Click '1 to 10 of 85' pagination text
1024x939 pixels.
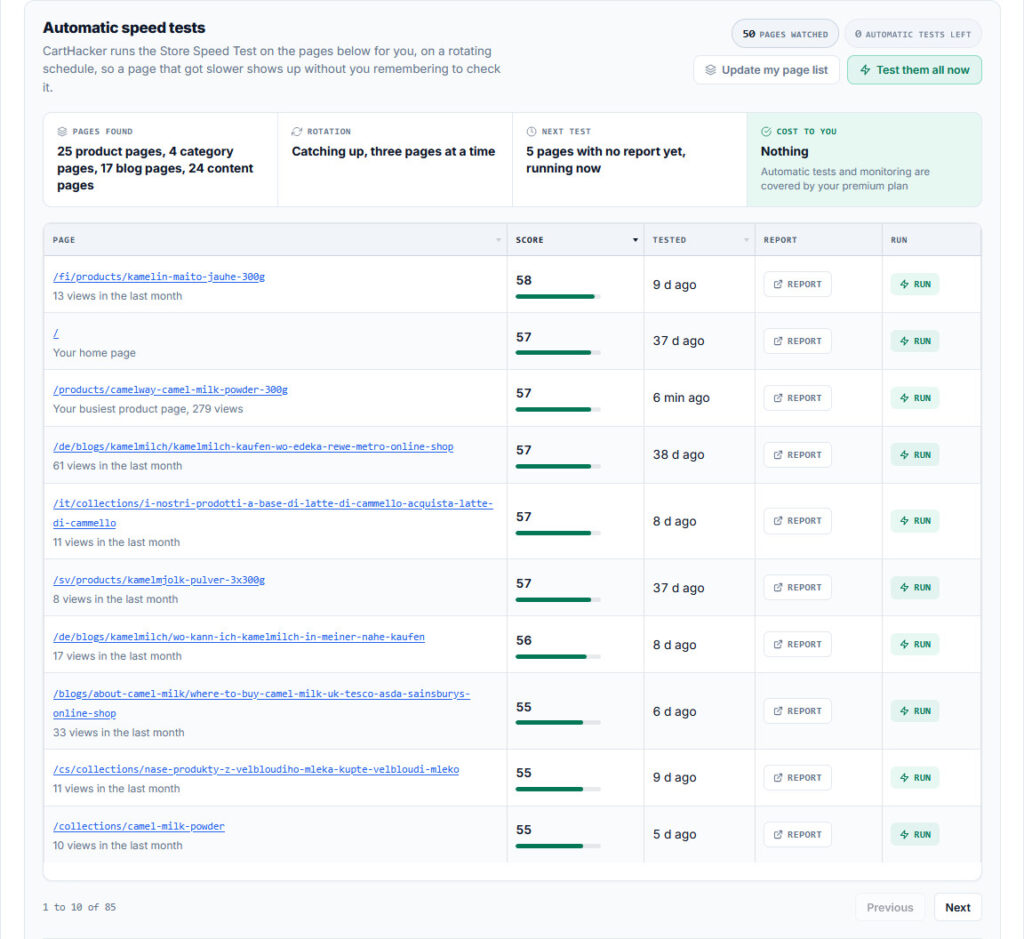pos(79,907)
